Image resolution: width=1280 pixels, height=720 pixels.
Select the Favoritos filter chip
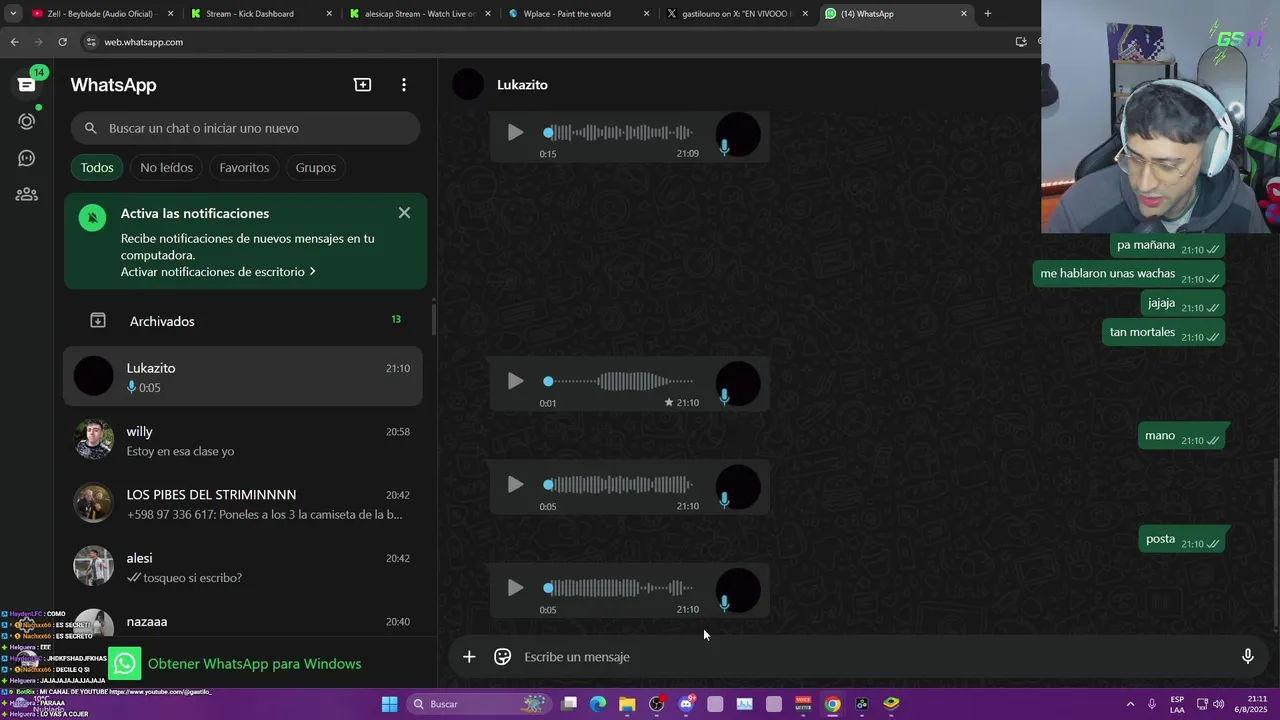(x=244, y=167)
